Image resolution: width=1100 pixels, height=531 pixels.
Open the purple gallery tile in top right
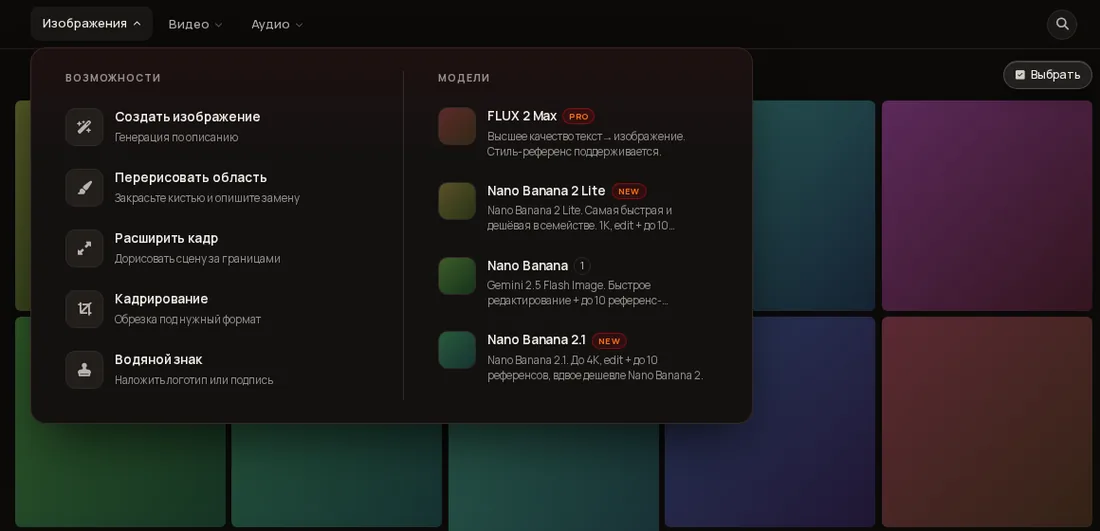point(987,206)
